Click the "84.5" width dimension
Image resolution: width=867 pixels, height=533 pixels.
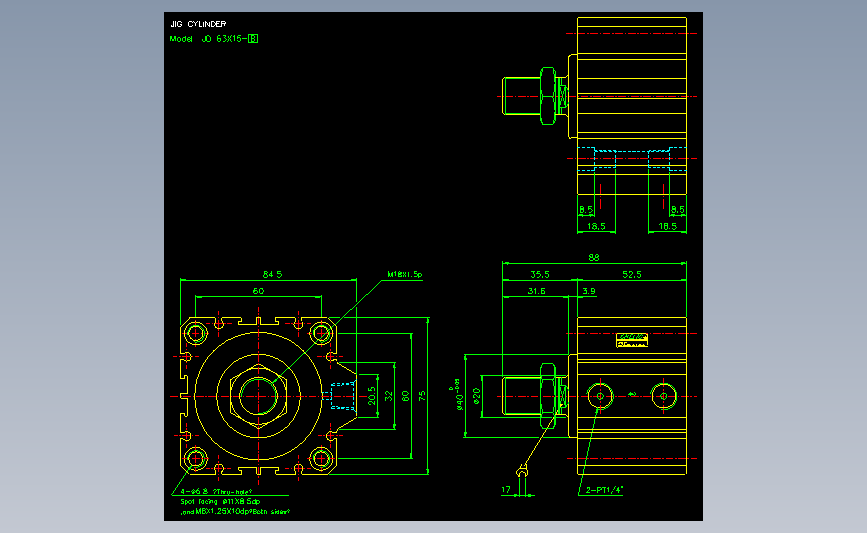272,274
